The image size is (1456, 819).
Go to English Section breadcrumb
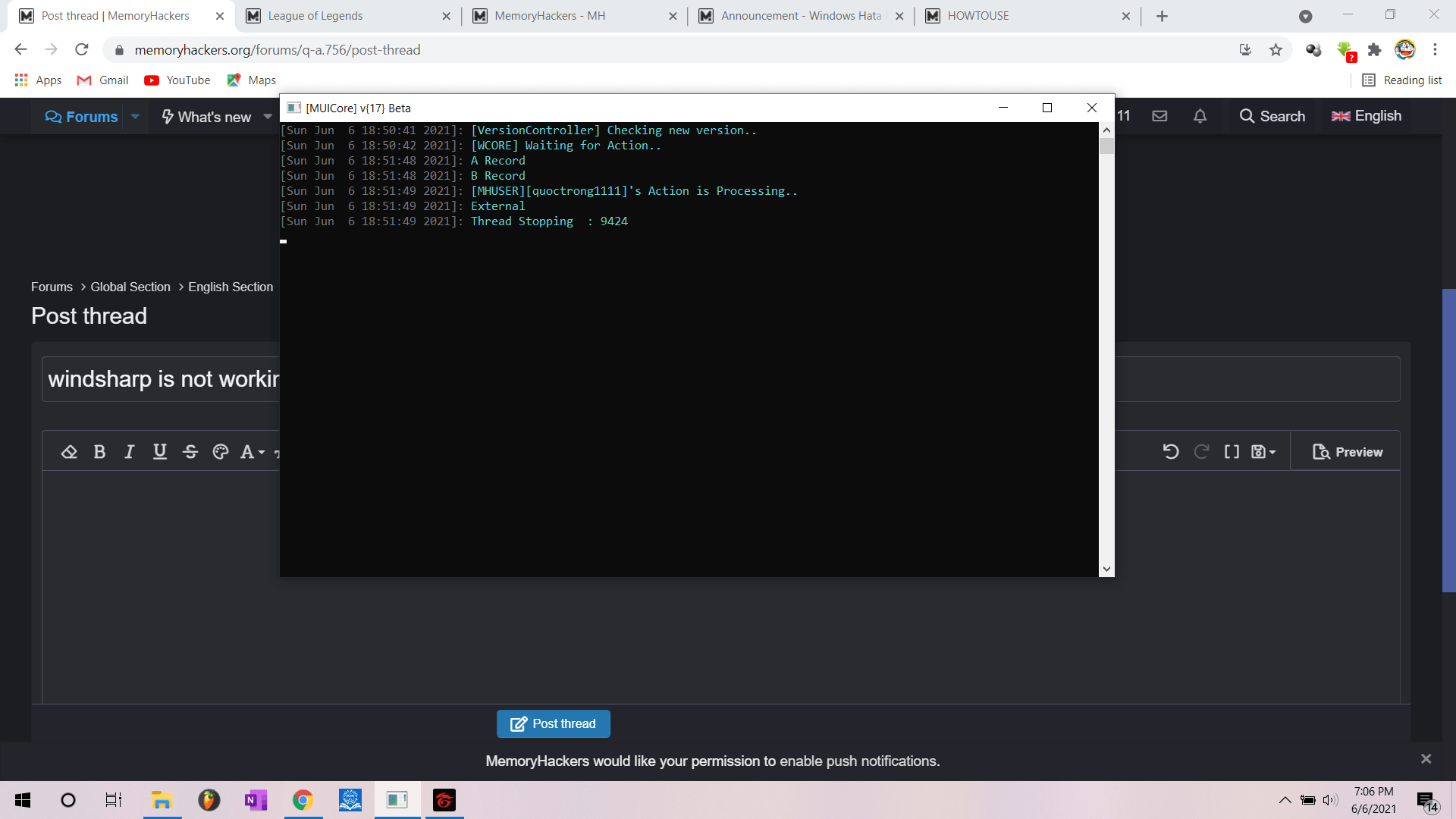pyautogui.click(x=231, y=287)
